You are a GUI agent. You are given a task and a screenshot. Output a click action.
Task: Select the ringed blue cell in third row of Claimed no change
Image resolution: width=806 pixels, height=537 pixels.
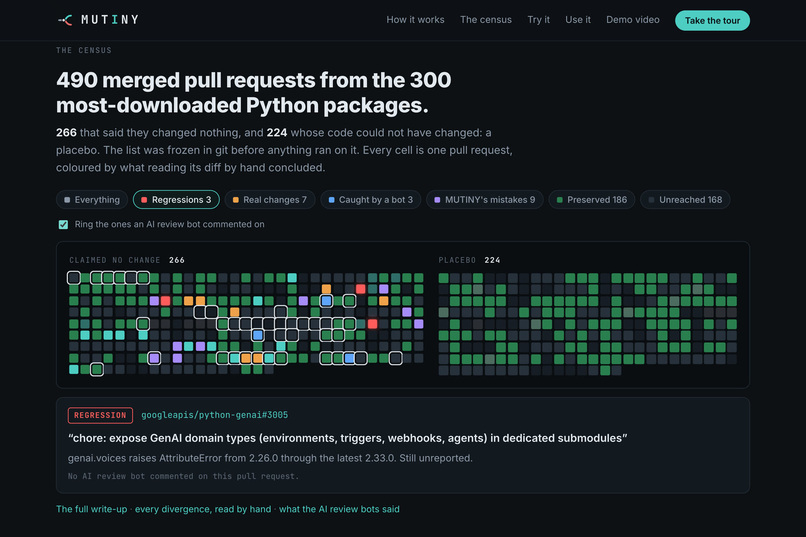point(326,301)
